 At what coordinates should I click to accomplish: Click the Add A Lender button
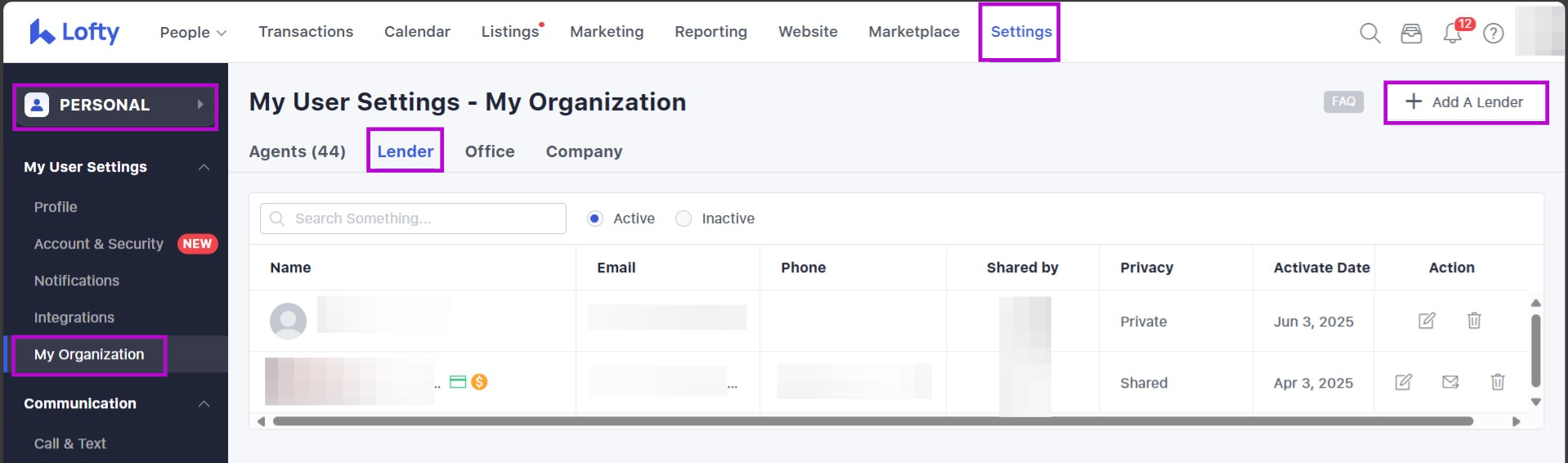(1465, 102)
